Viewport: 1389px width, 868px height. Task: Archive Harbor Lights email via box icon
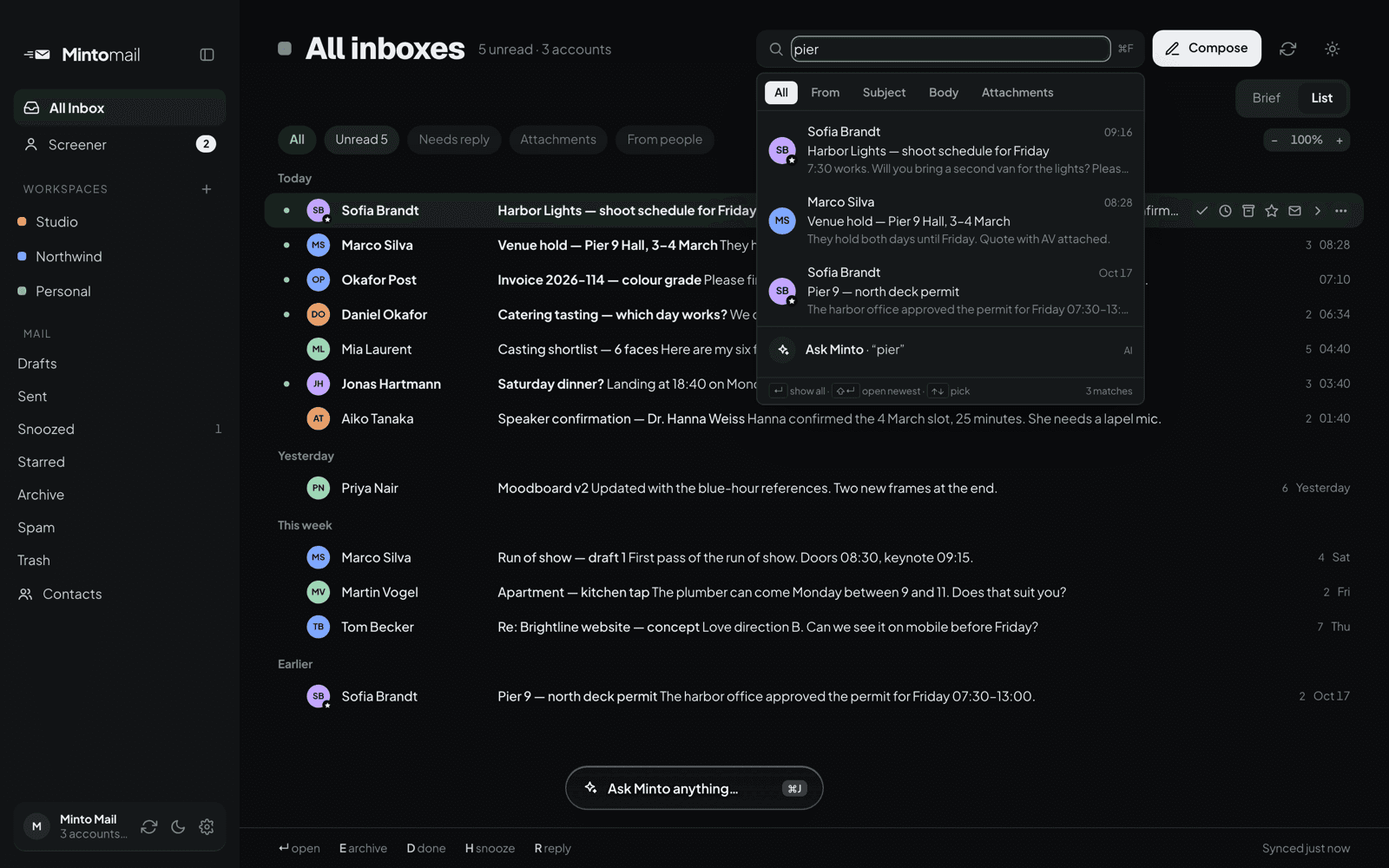coord(1248,211)
